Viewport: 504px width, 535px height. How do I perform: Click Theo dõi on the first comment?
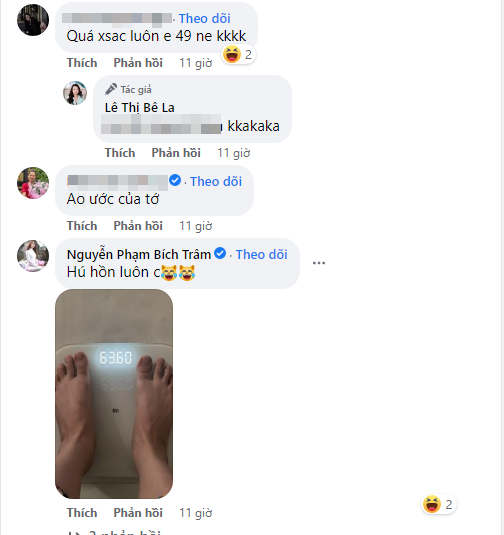click(205, 18)
